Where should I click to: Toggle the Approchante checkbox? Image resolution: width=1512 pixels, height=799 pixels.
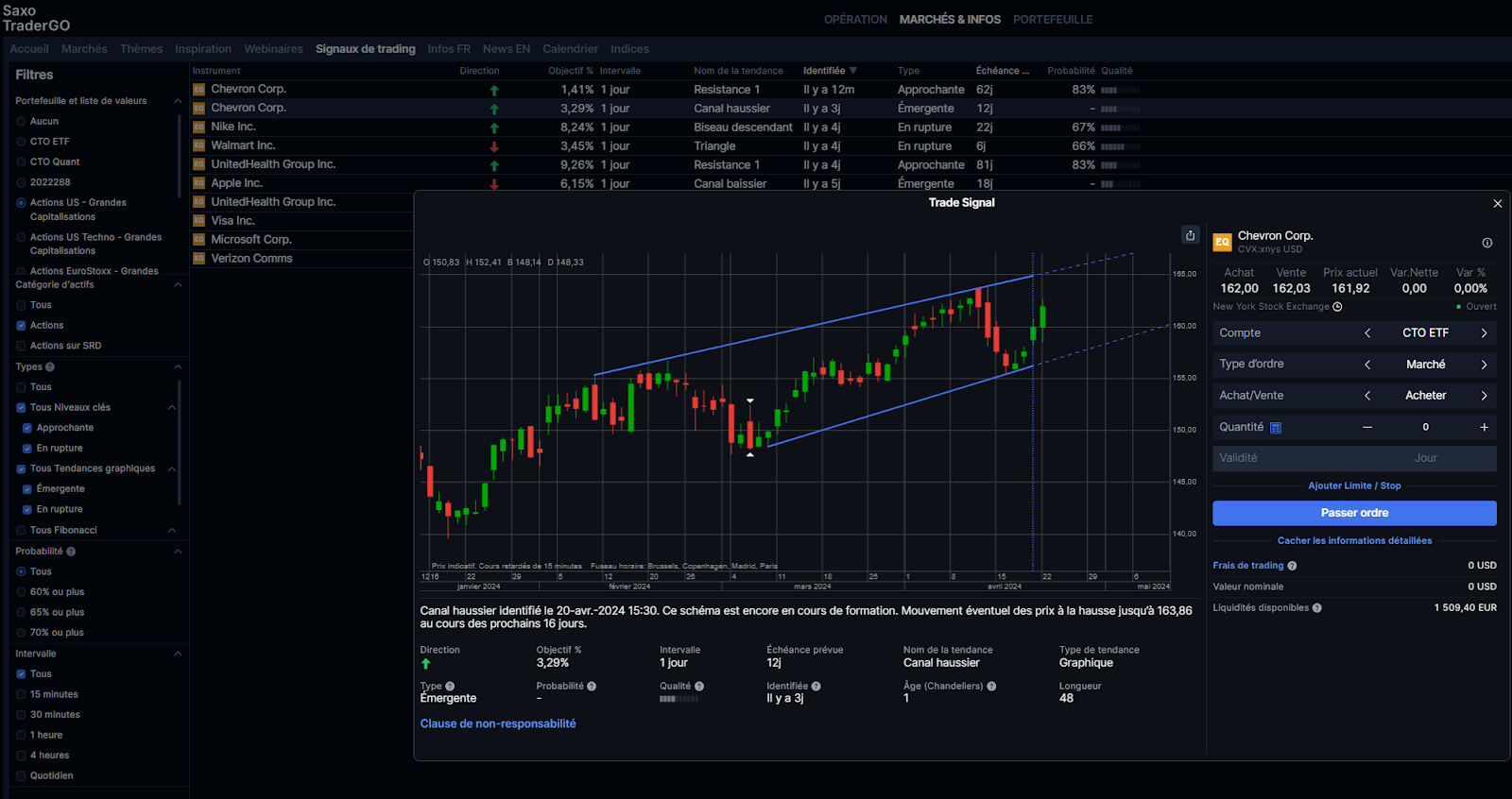(x=27, y=428)
